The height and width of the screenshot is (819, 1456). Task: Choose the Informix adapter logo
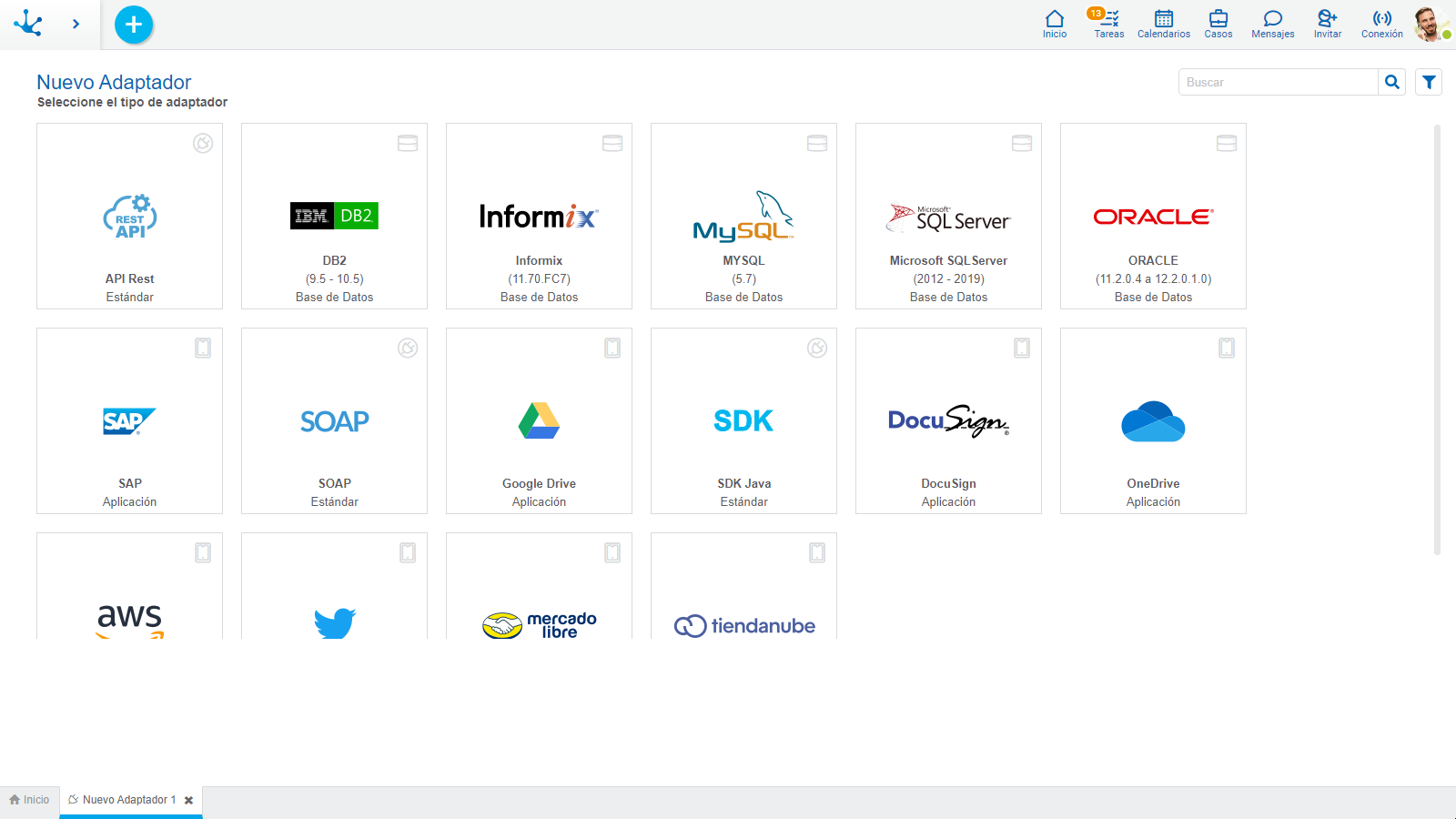tap(539, 217)
